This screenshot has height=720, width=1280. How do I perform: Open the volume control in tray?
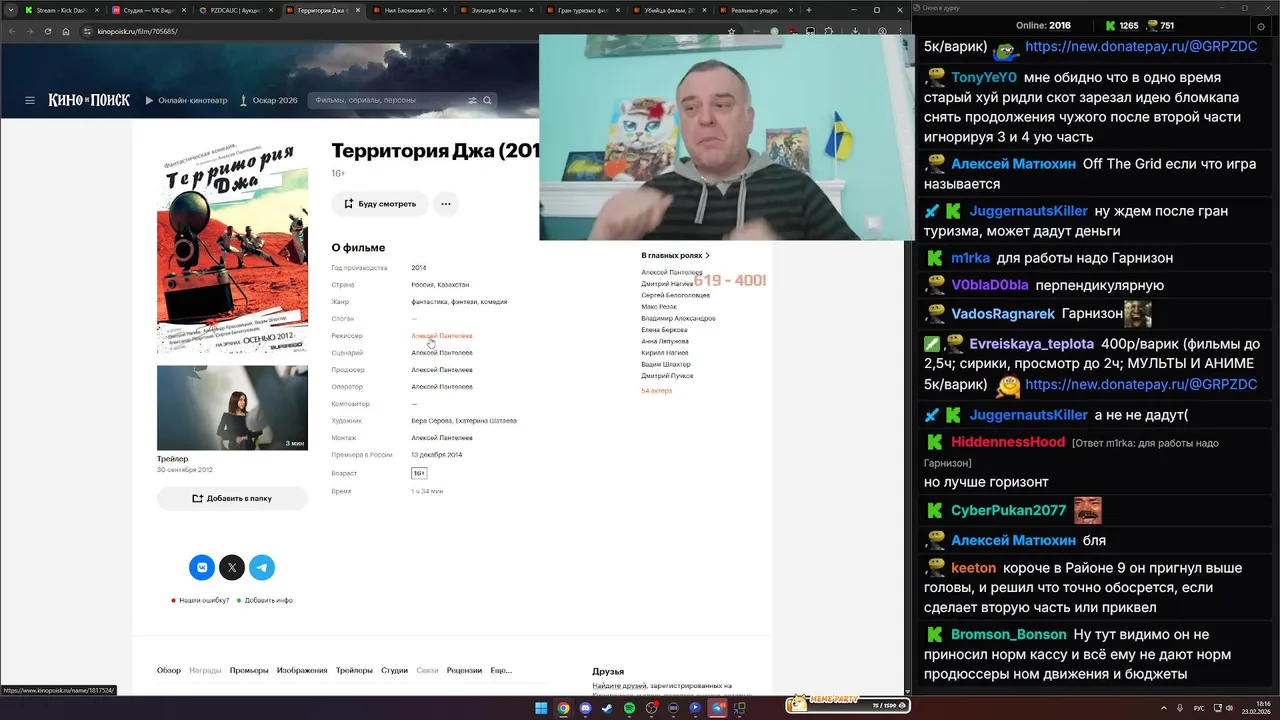tap(1229, 708)
